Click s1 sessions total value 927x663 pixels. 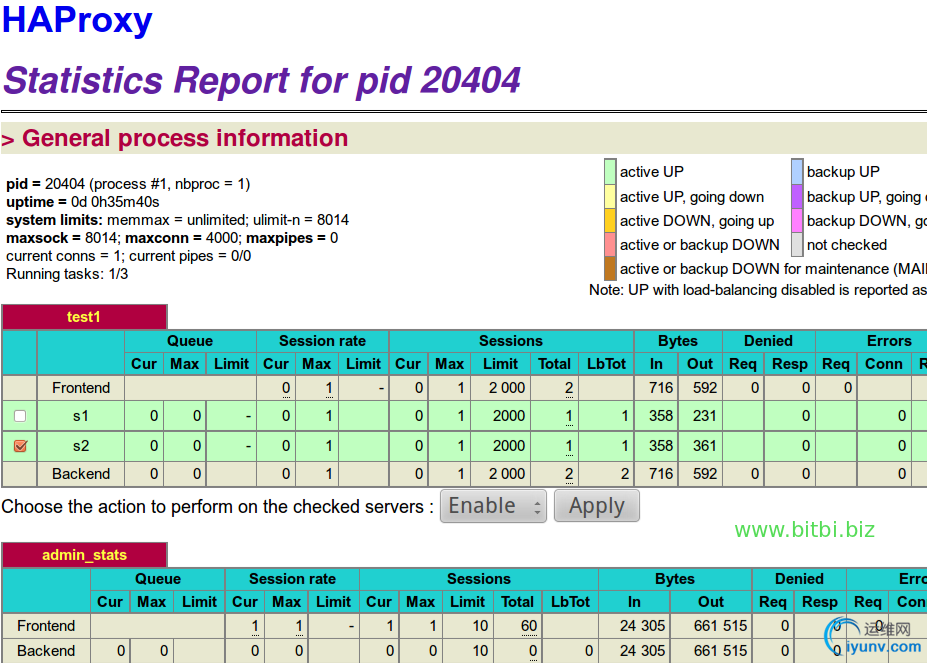[569, 416]
